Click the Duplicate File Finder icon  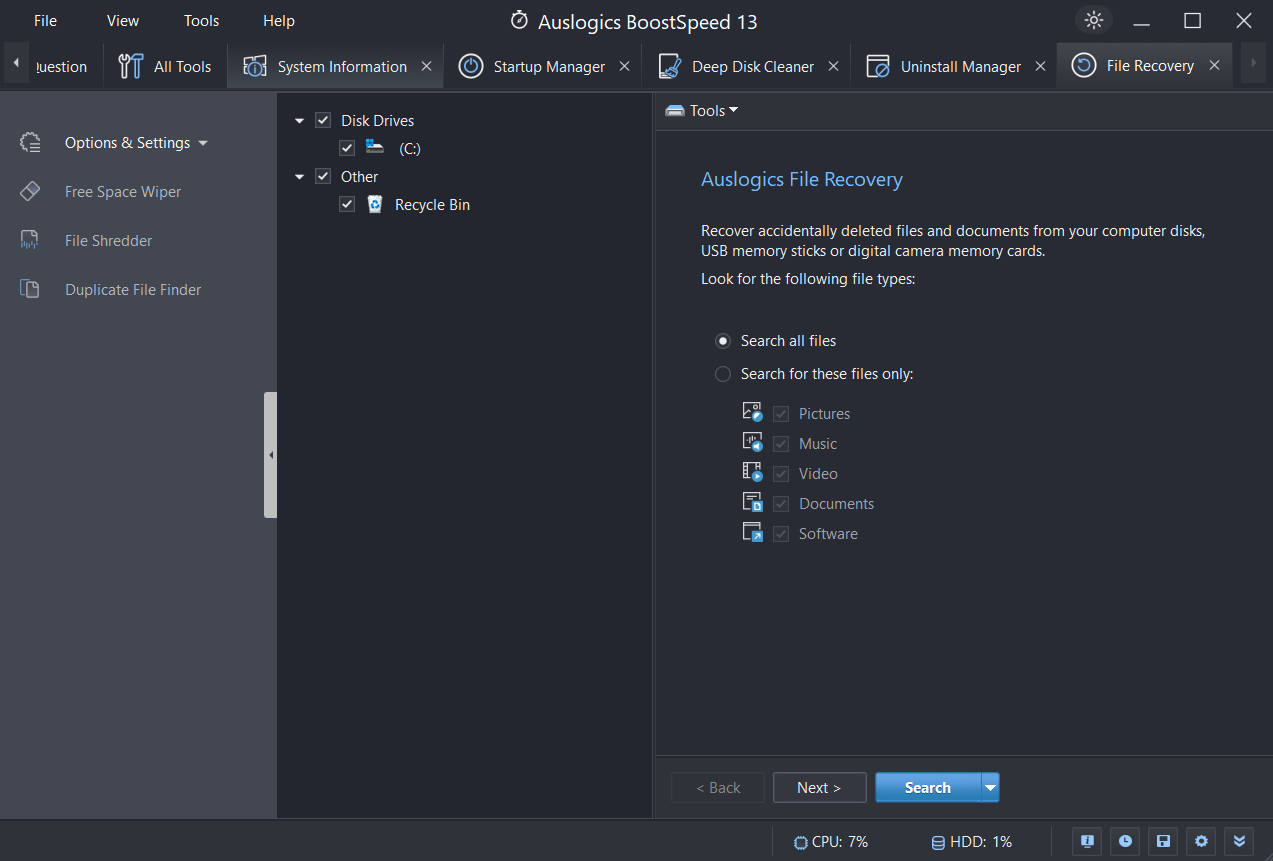[x=30, y=289]
